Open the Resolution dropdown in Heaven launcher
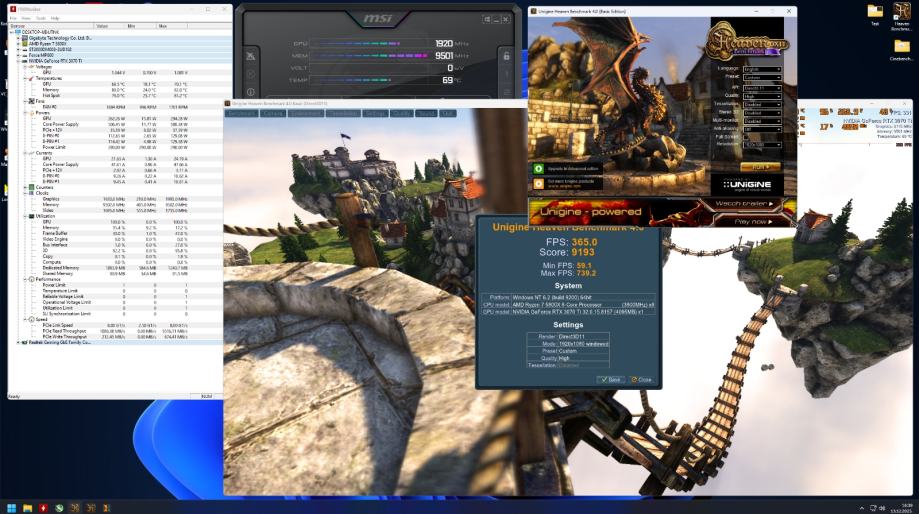Image resolution: width=919 pixels, height=514 pixels. click(x=762, y=144)
